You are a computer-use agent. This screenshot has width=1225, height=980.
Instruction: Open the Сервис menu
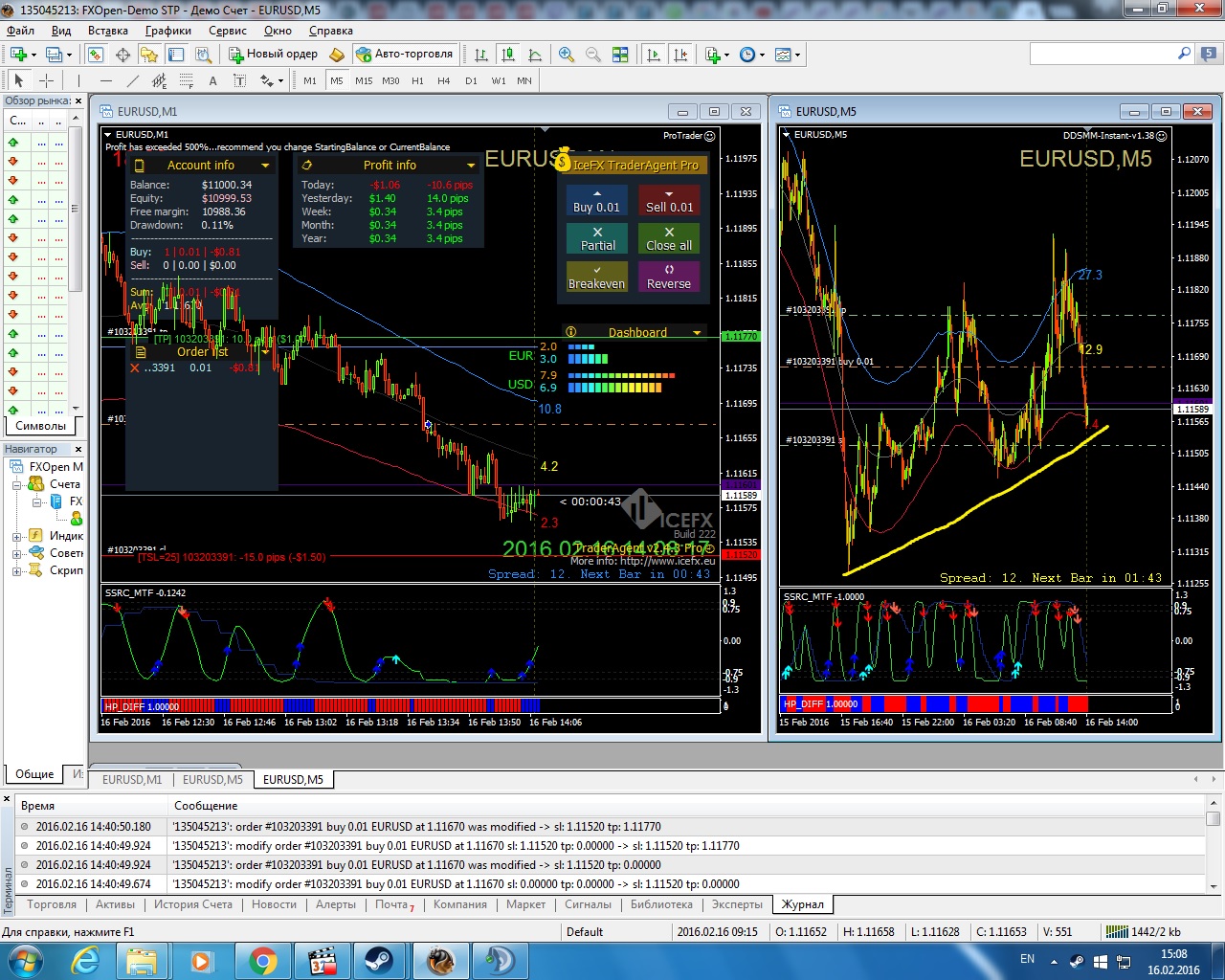pos(228,31)
